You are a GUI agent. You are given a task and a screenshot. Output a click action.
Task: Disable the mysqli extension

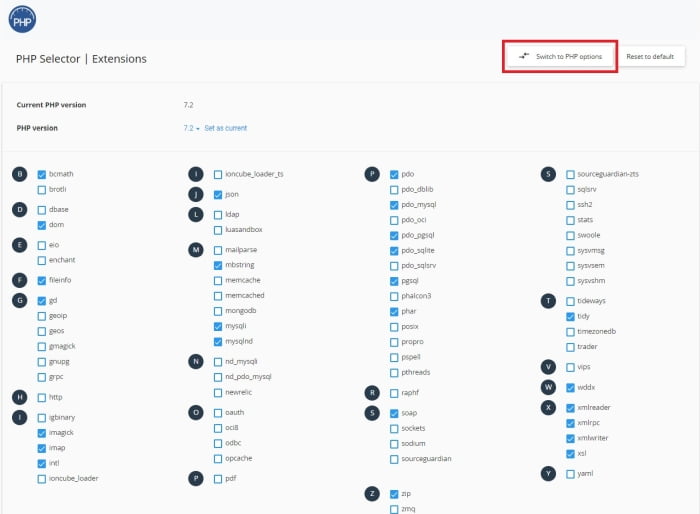[x=218, y=326]
